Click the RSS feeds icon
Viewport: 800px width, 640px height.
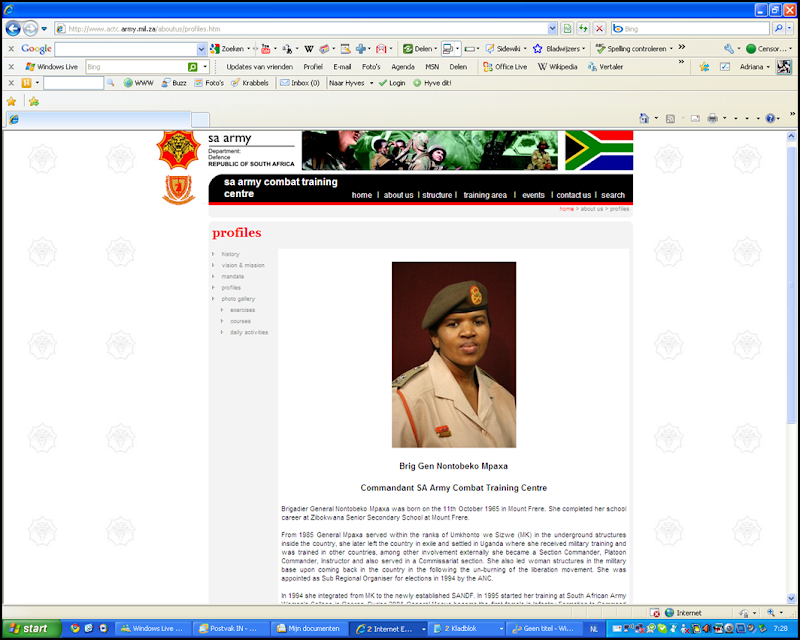(x=670, y=118)
